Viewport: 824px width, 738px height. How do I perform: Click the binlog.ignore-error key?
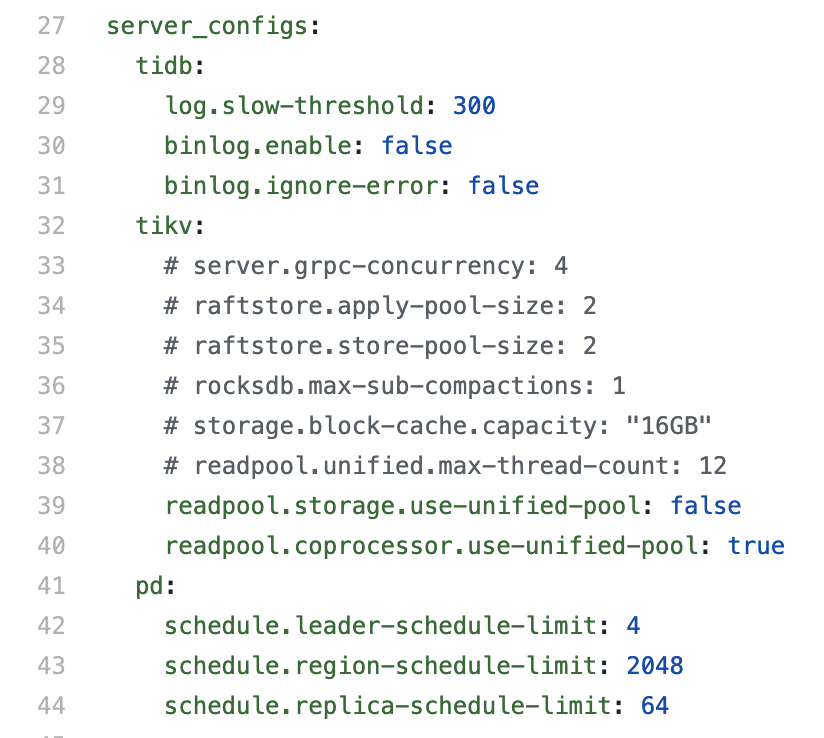[x=302, y=186]
